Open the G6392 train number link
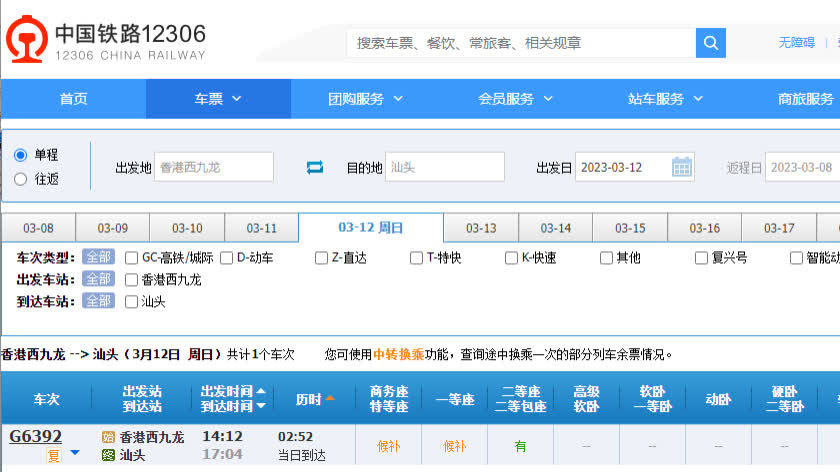Viewport: 840px width, 472px height. (x=36, y=437)
